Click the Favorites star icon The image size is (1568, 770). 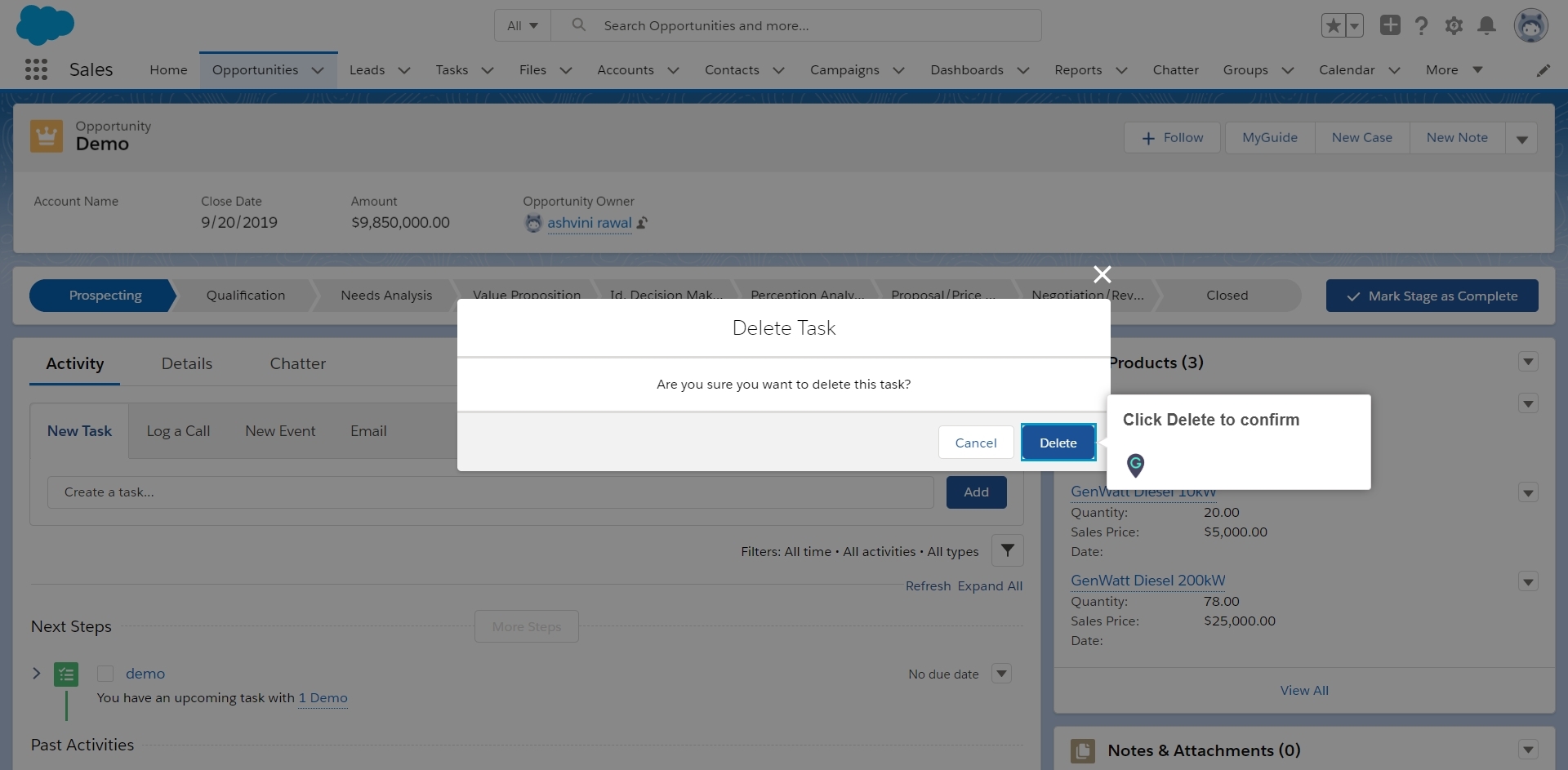point(1334,26)
